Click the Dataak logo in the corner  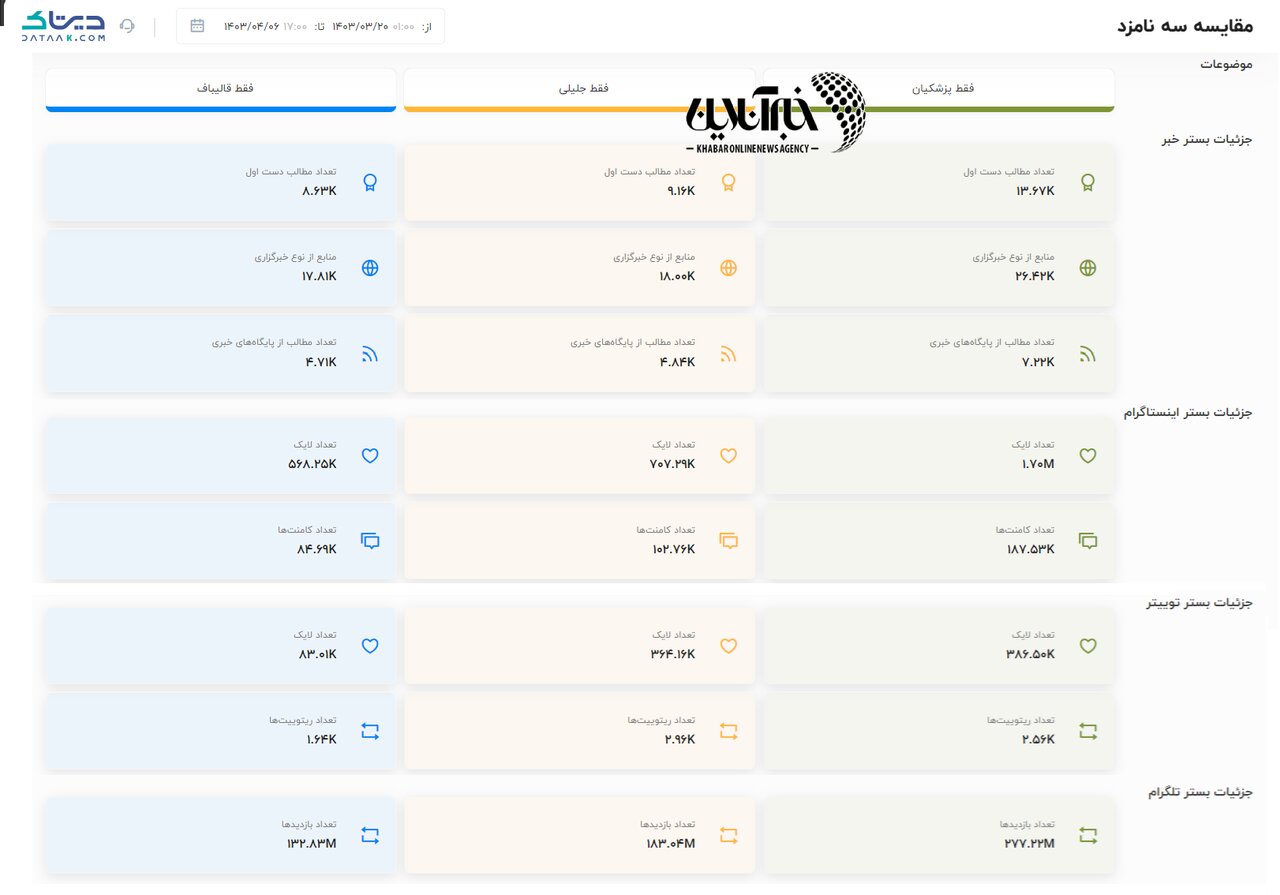click(x=63, y=26)
